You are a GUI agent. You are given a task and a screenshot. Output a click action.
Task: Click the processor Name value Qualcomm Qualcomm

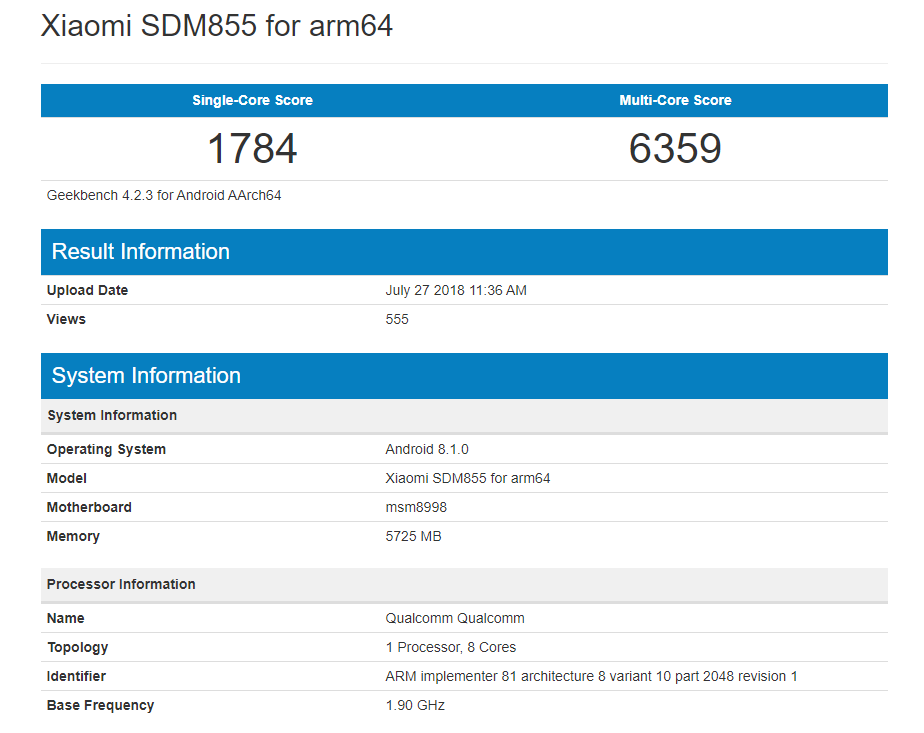(455, 618)
